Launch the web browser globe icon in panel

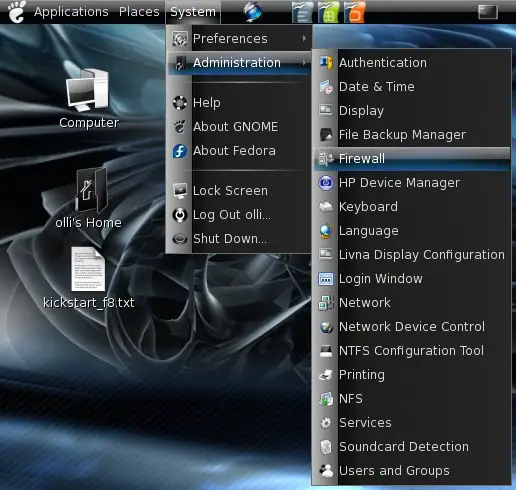[252, 12]
